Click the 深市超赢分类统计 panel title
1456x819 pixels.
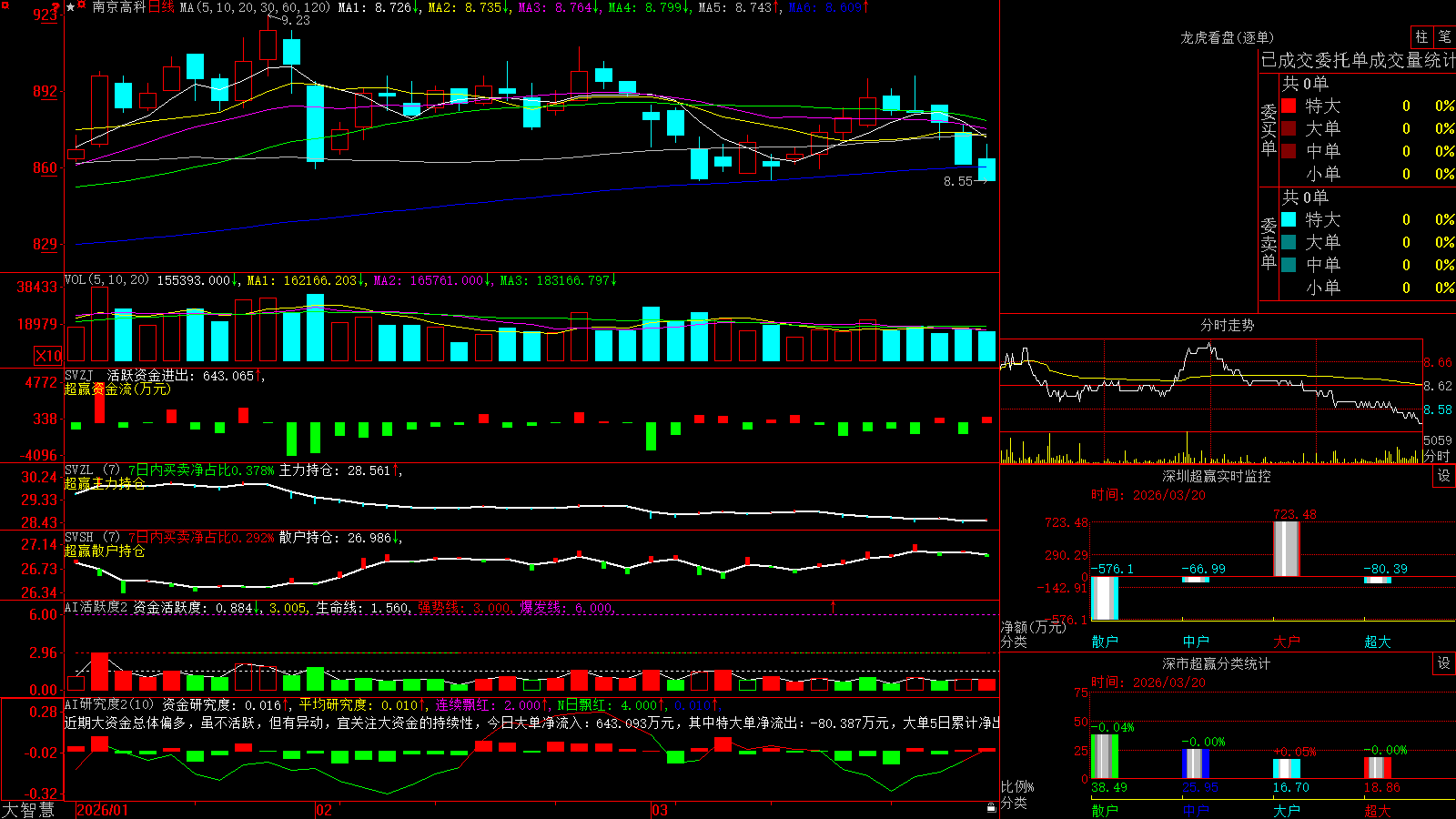coord(1217,663)
